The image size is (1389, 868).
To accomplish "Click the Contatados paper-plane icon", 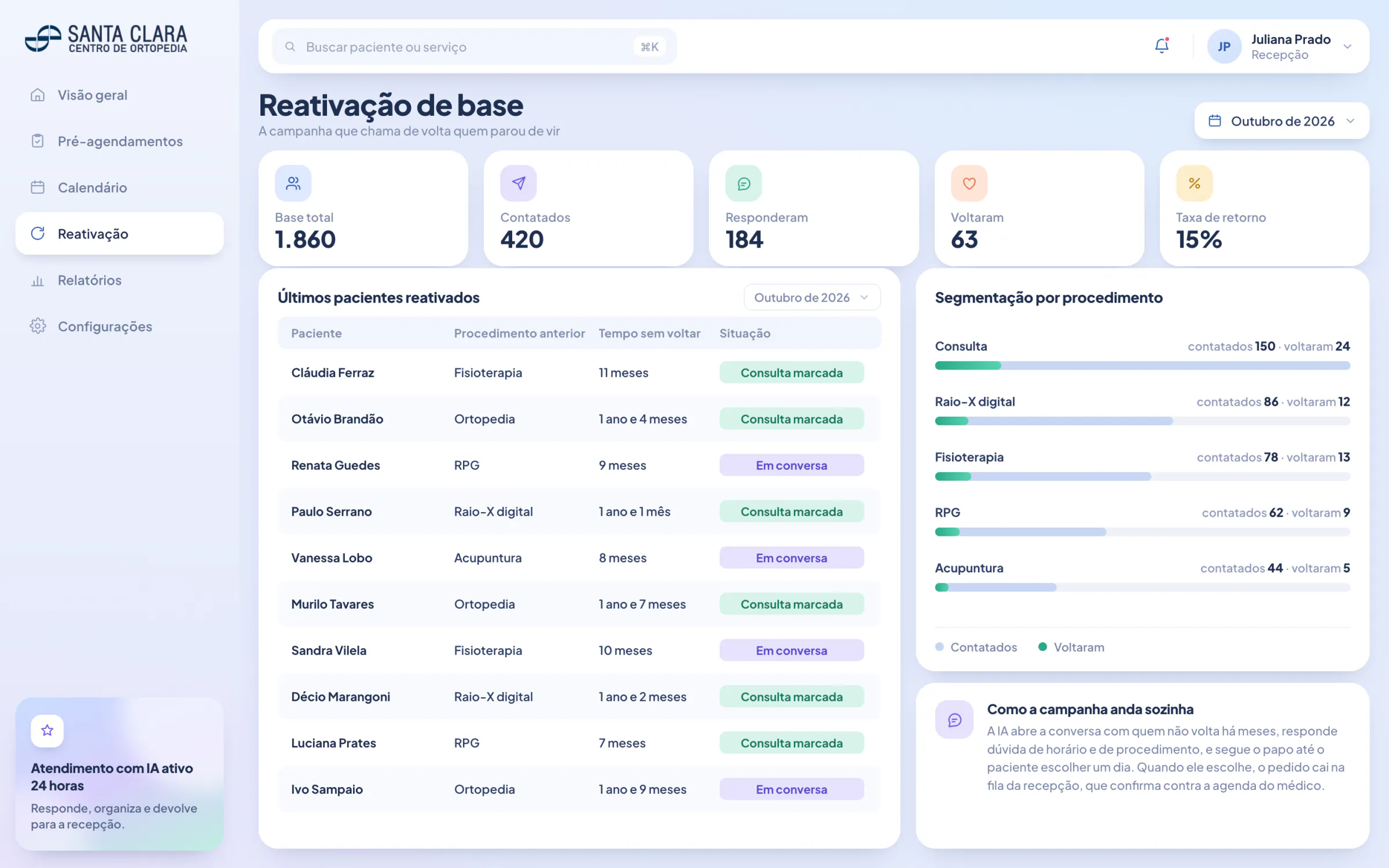I will 518,183.
